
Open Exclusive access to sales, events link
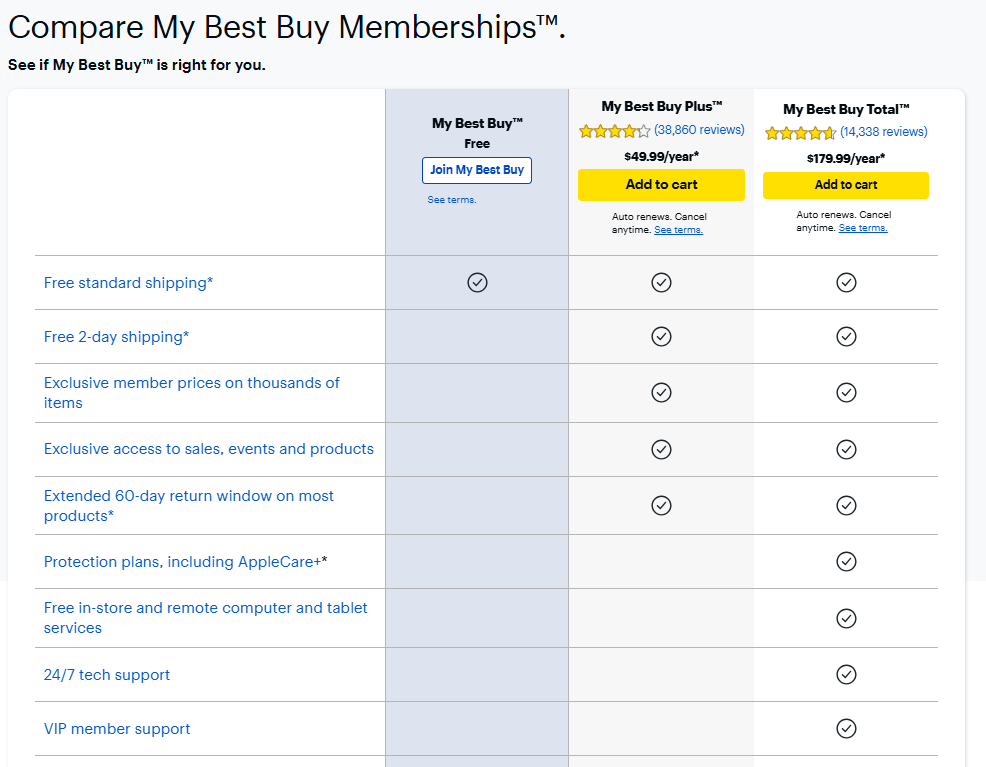click(208, 449)
